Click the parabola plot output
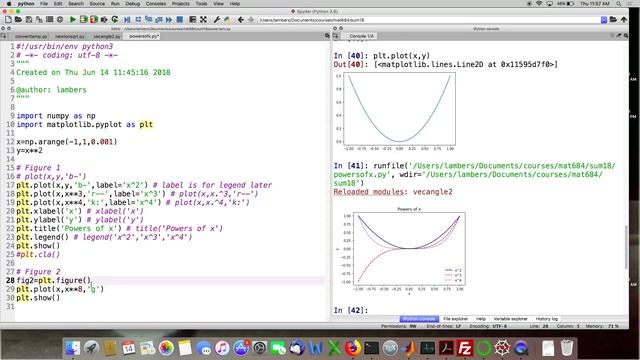The height and width of the screenshot is (360, 640). pyautogui.click(x=395, y=111)
